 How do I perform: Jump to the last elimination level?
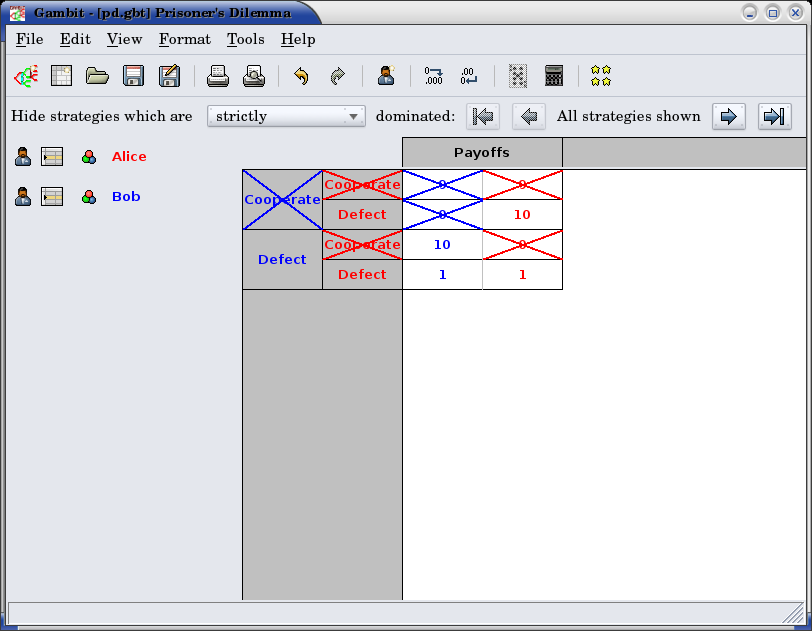click(x=774, y=117)
